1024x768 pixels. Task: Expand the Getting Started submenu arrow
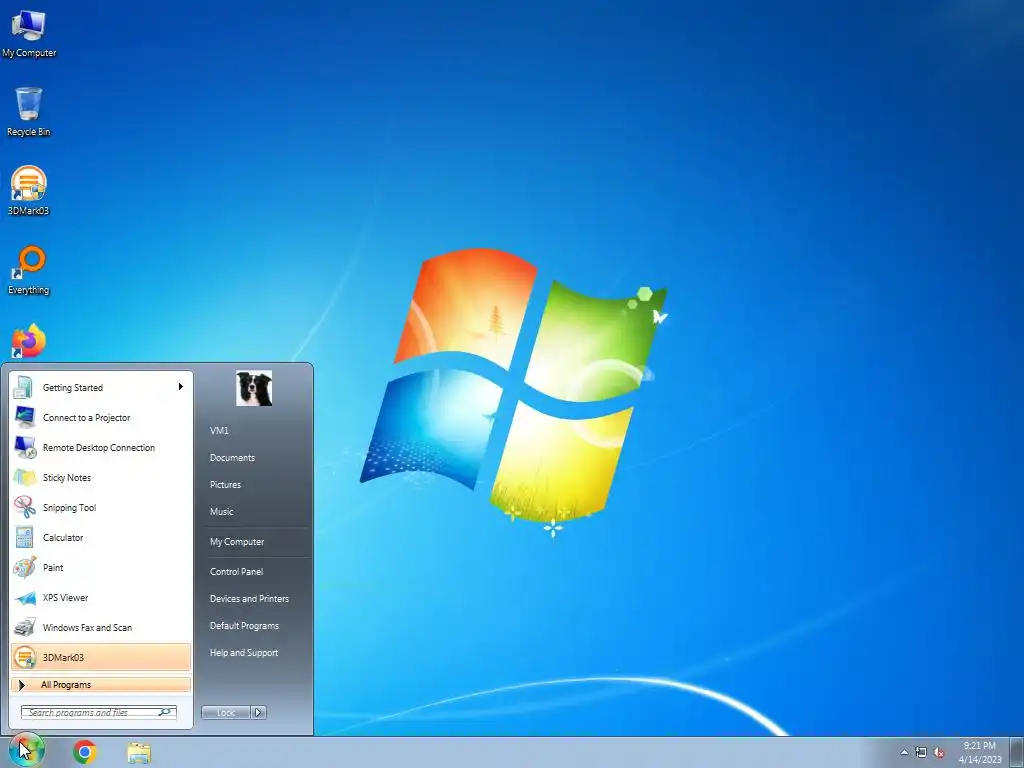click(x=181, y=387)
